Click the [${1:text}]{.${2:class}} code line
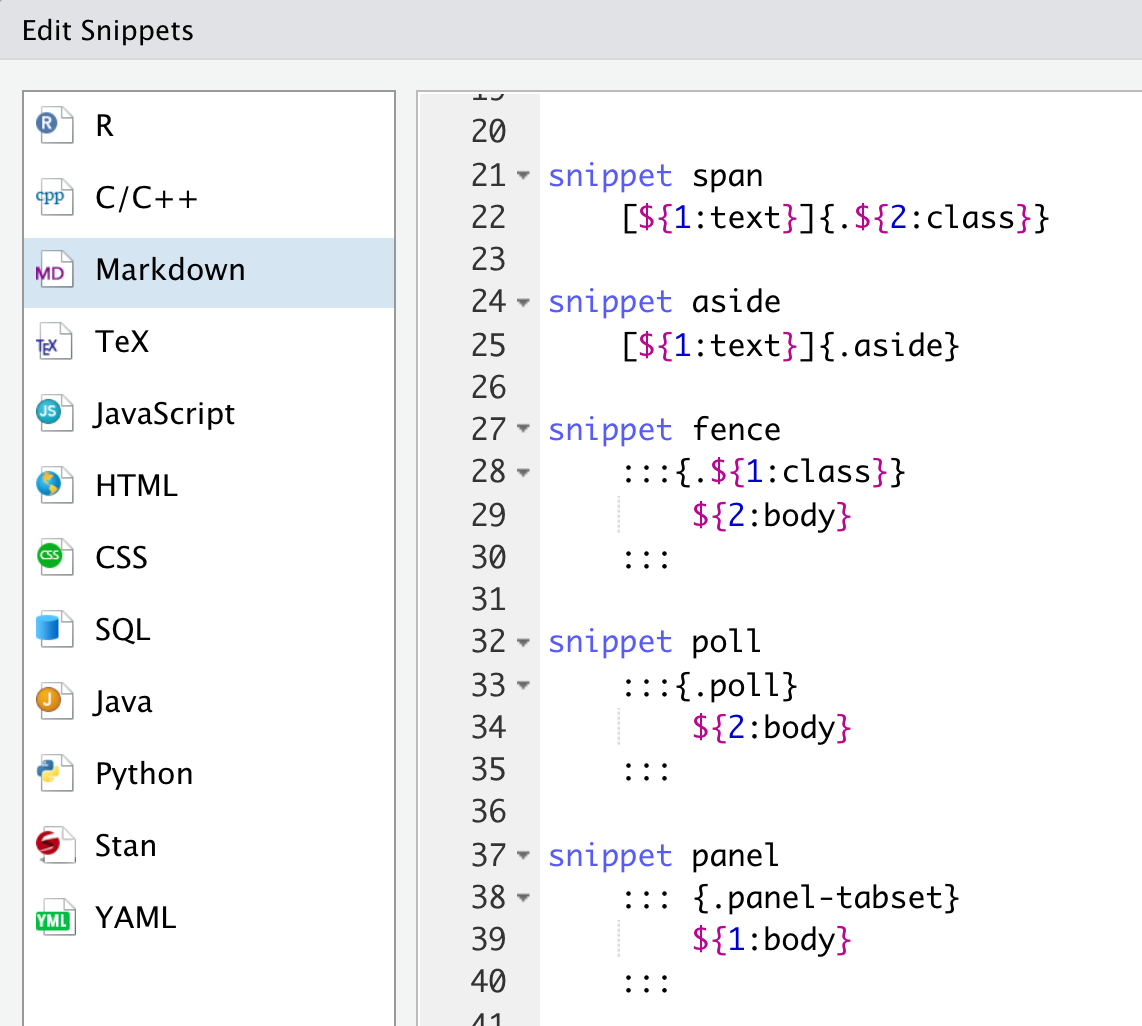Image resolution: width=1142 pixels, height=1026 pixels. point(835,218)
